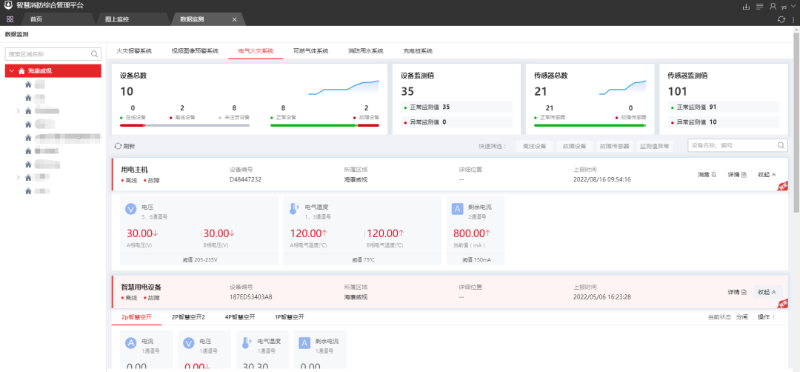Open 详情 details for 用电主机
Screen dimensions: 800x372
737,175
